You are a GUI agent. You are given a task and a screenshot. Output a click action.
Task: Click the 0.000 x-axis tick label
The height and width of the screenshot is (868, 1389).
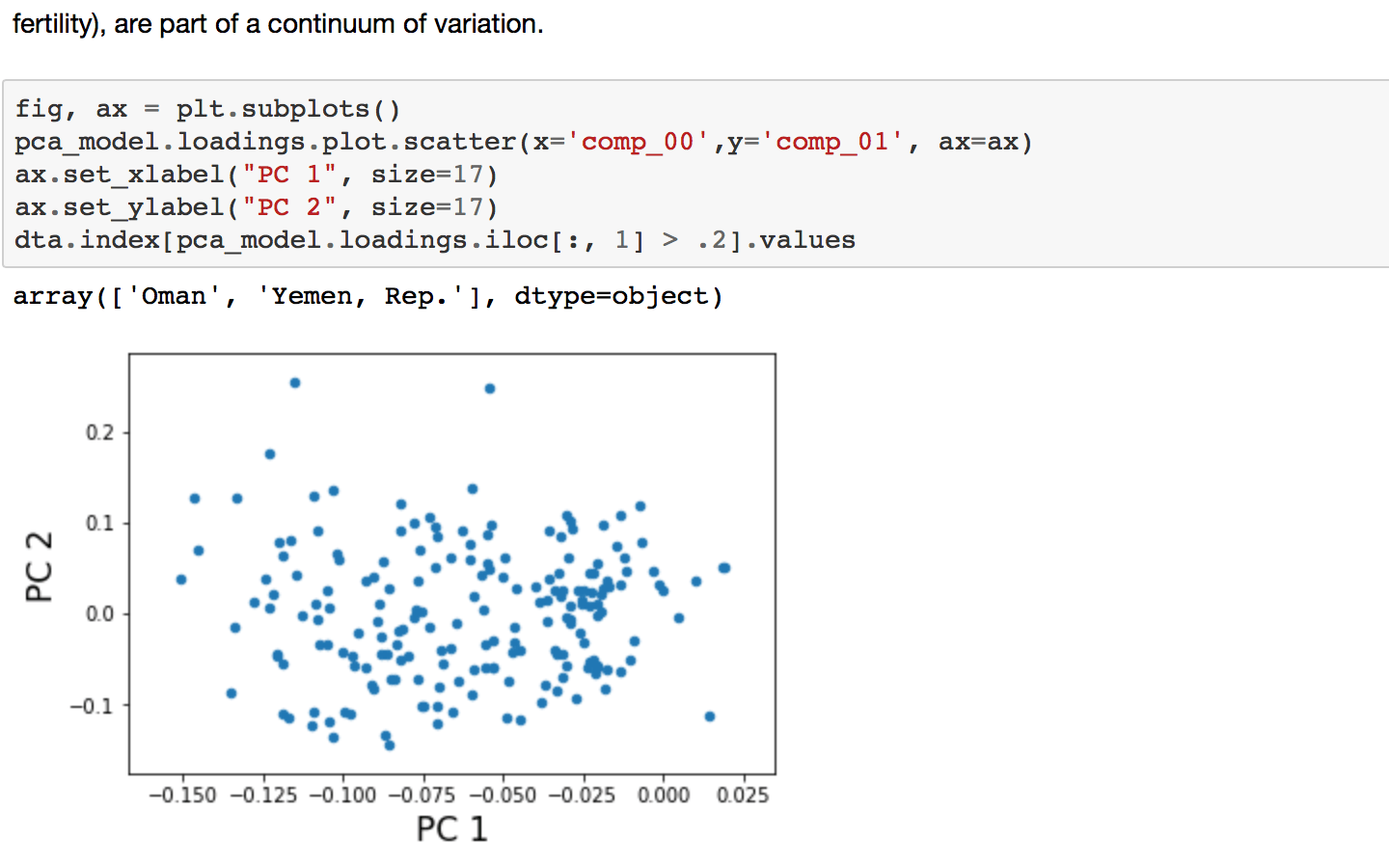pos(664,796)
